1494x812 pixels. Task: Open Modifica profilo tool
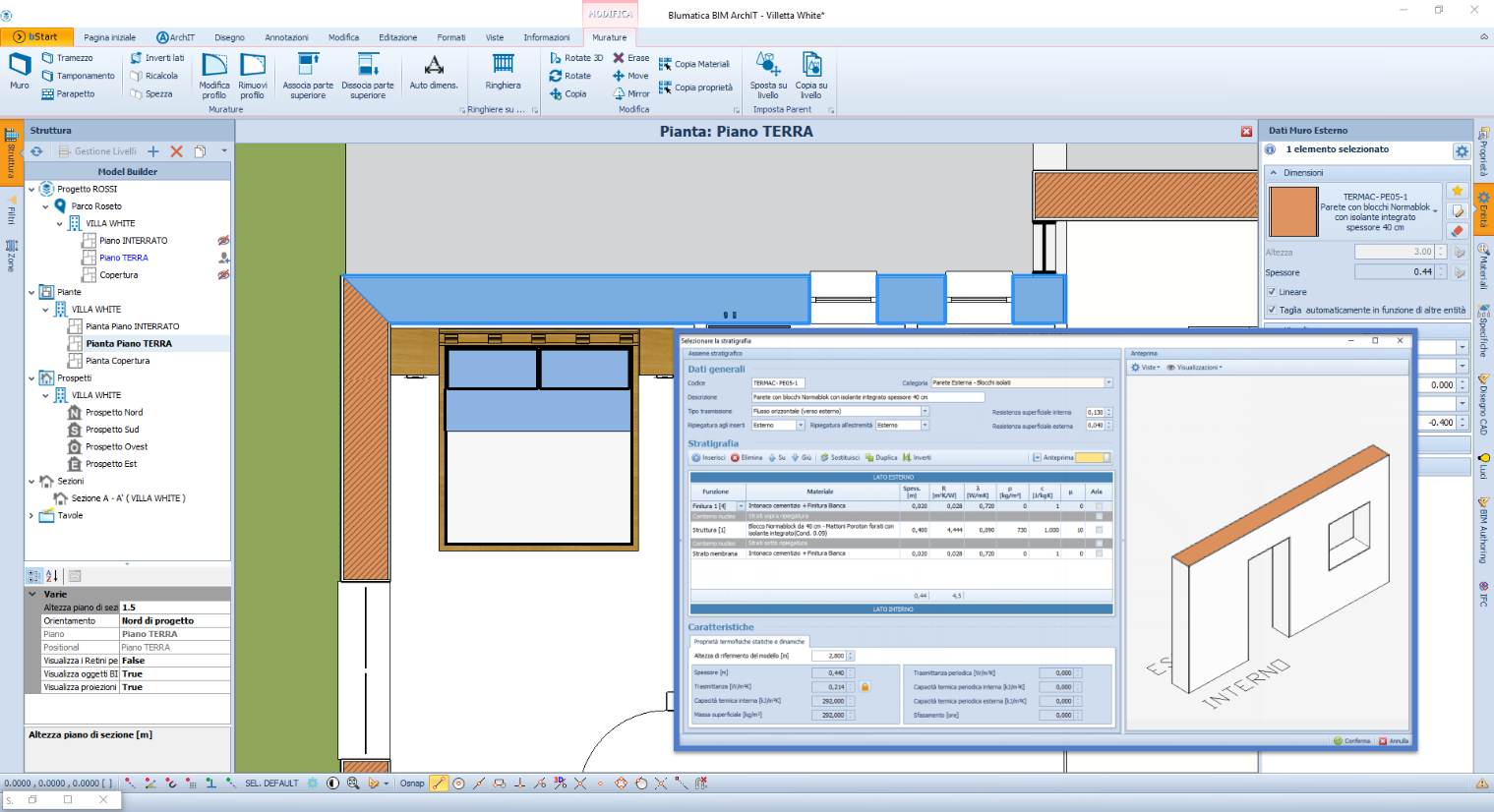(214, 77)
